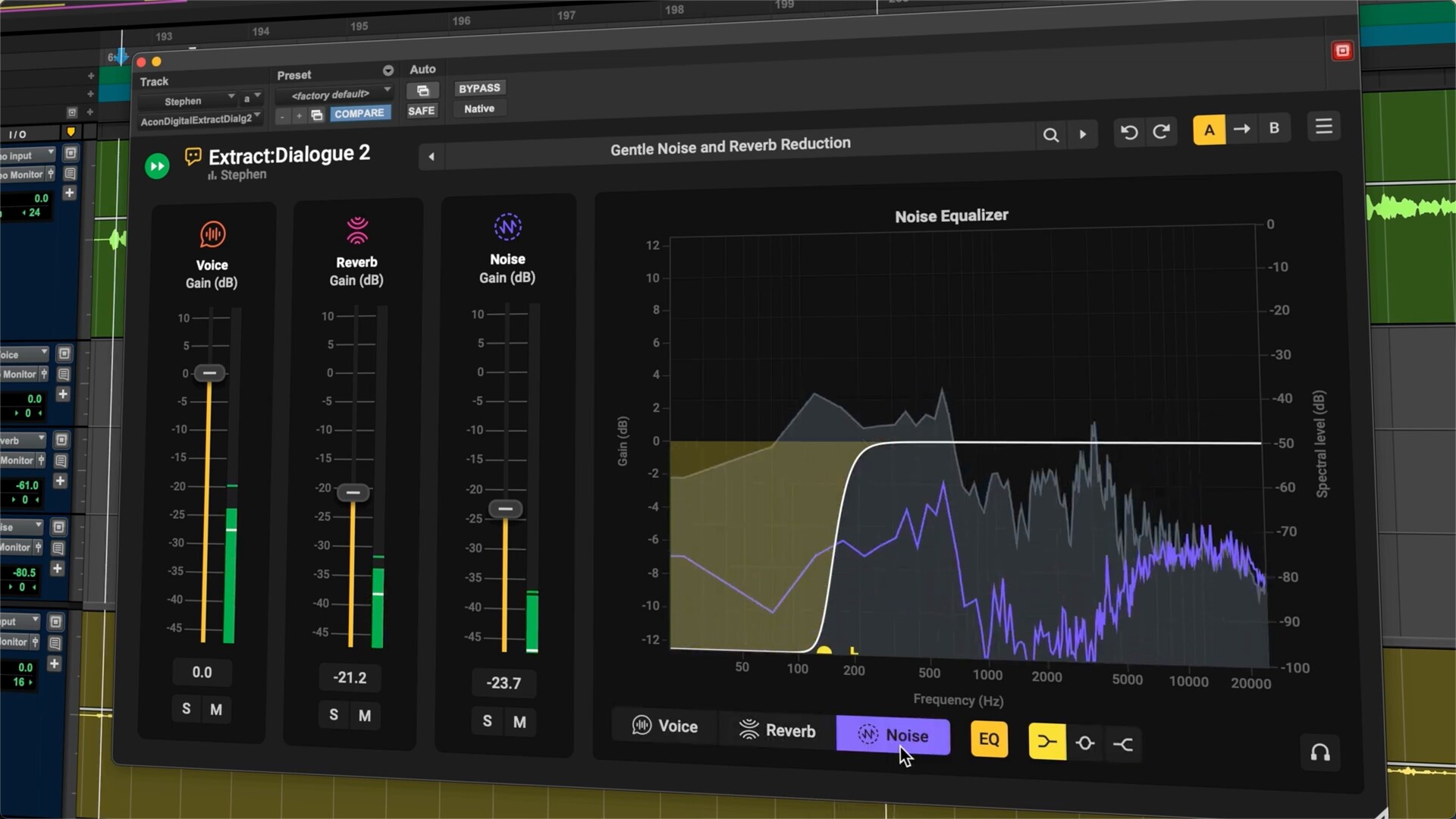
Task: Click the search presets magnifier icon
Action: 1050,135
